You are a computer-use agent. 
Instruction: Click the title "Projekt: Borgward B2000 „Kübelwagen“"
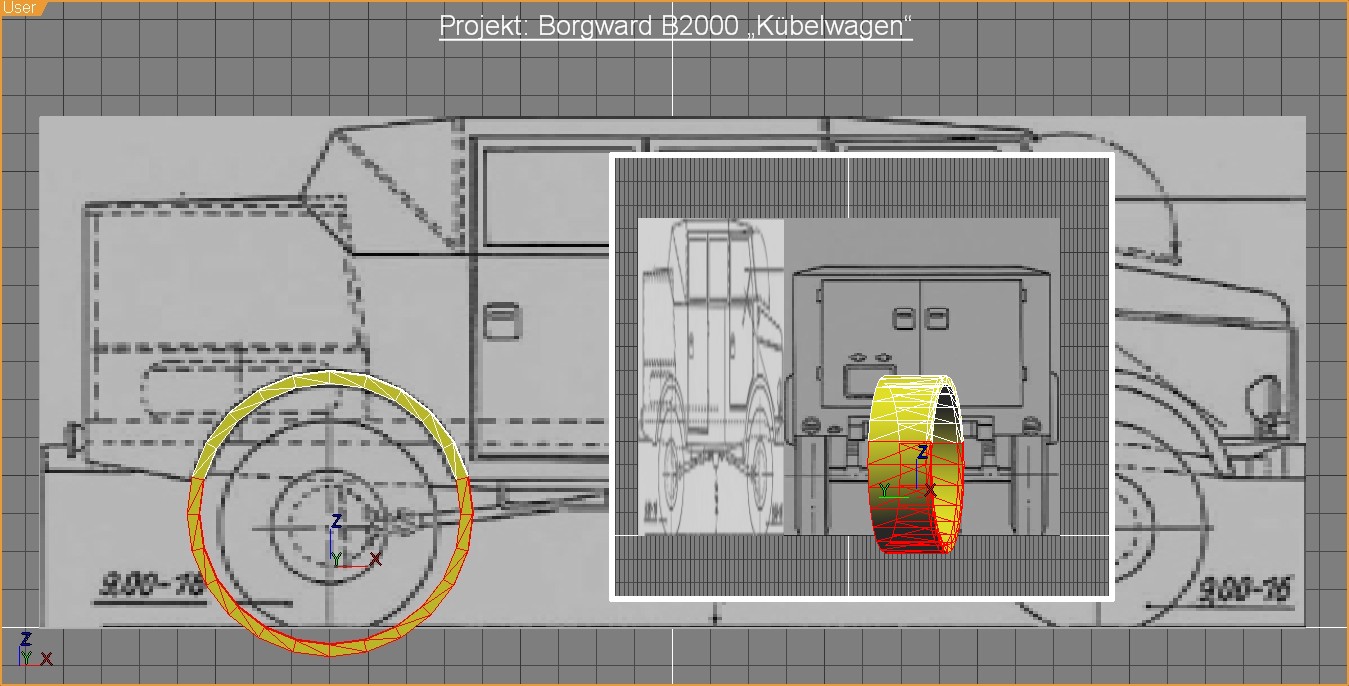675,26
